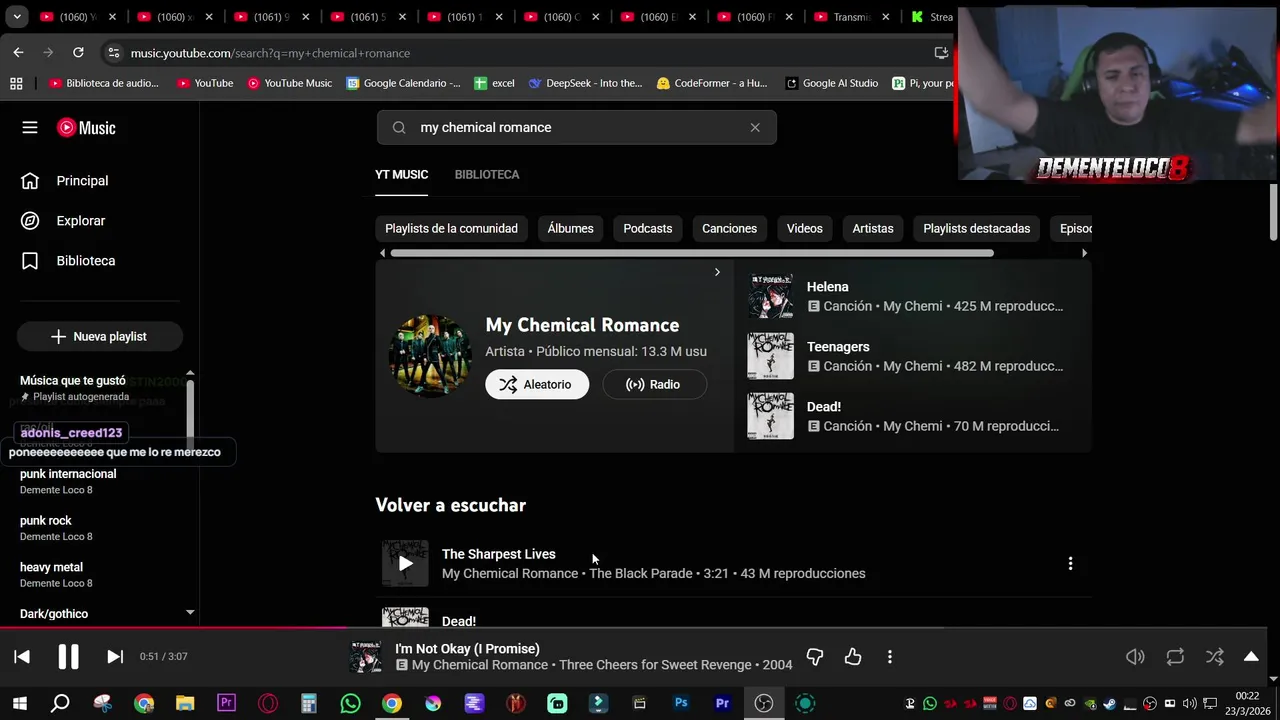
Task: Filter results by Podcasts
Action: (x=648, y=229)
